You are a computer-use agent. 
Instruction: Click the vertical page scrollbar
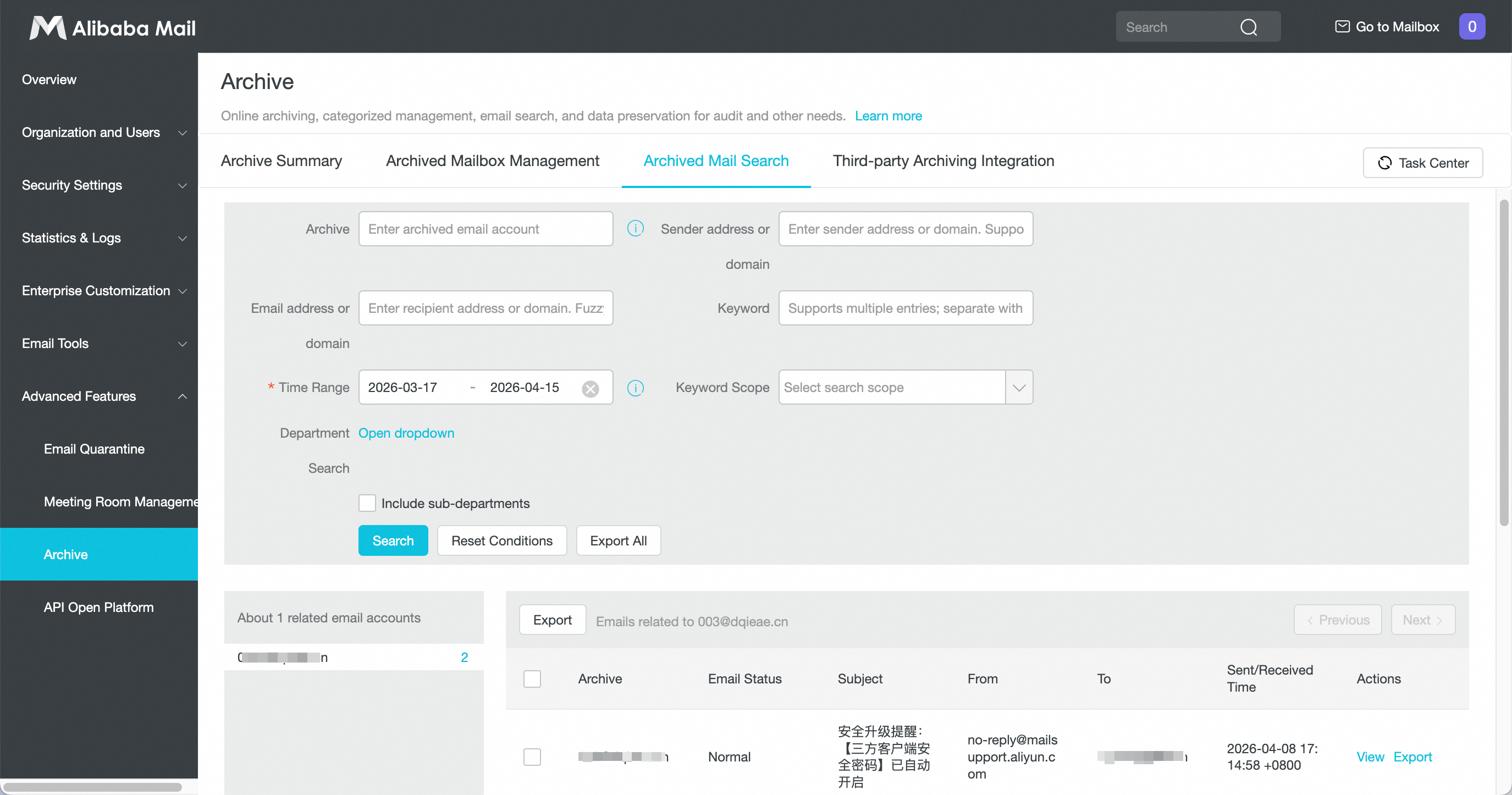(1504, 362)
